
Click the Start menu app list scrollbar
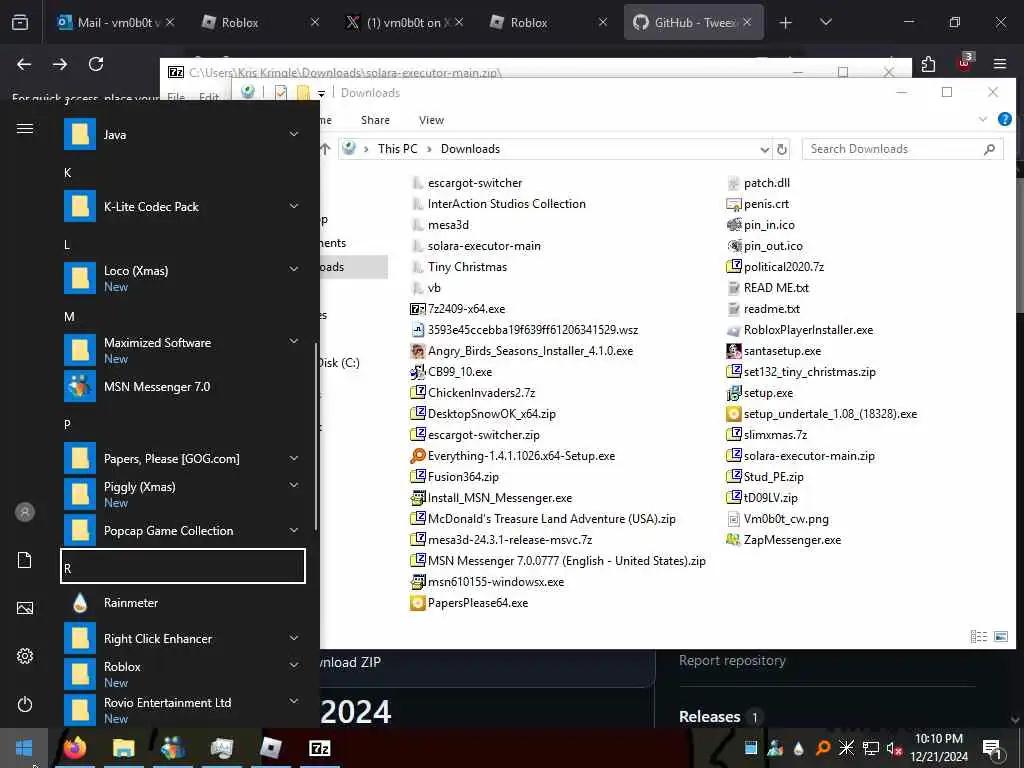(x=316, y=436)
